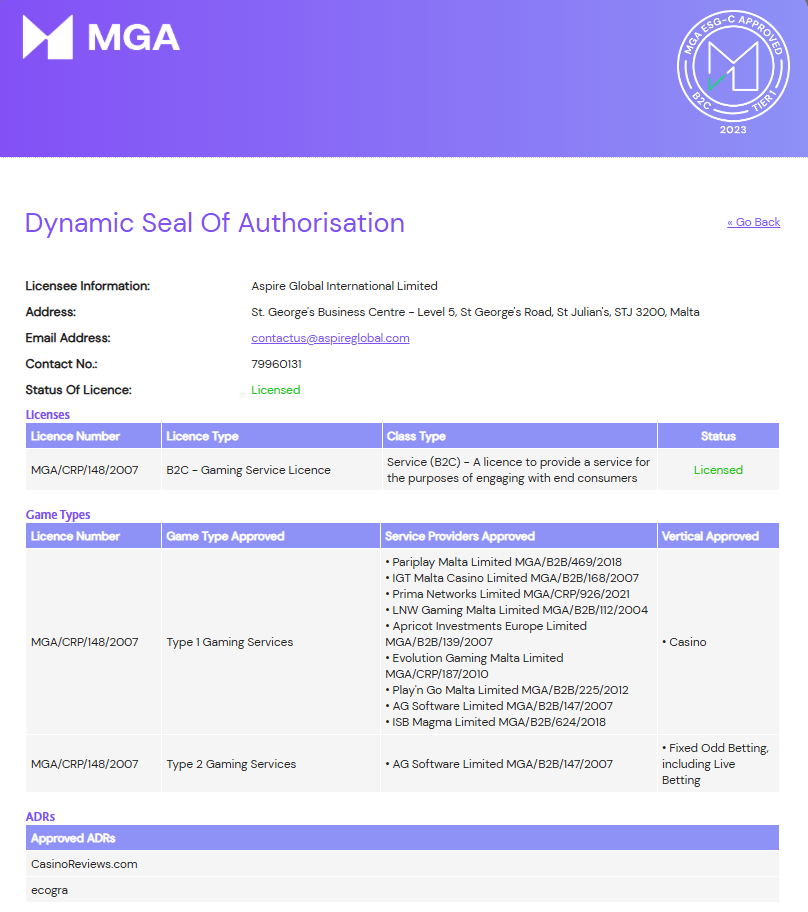Click the Game Type Approved column header
The image size is (808, 912).
(270, 536)
